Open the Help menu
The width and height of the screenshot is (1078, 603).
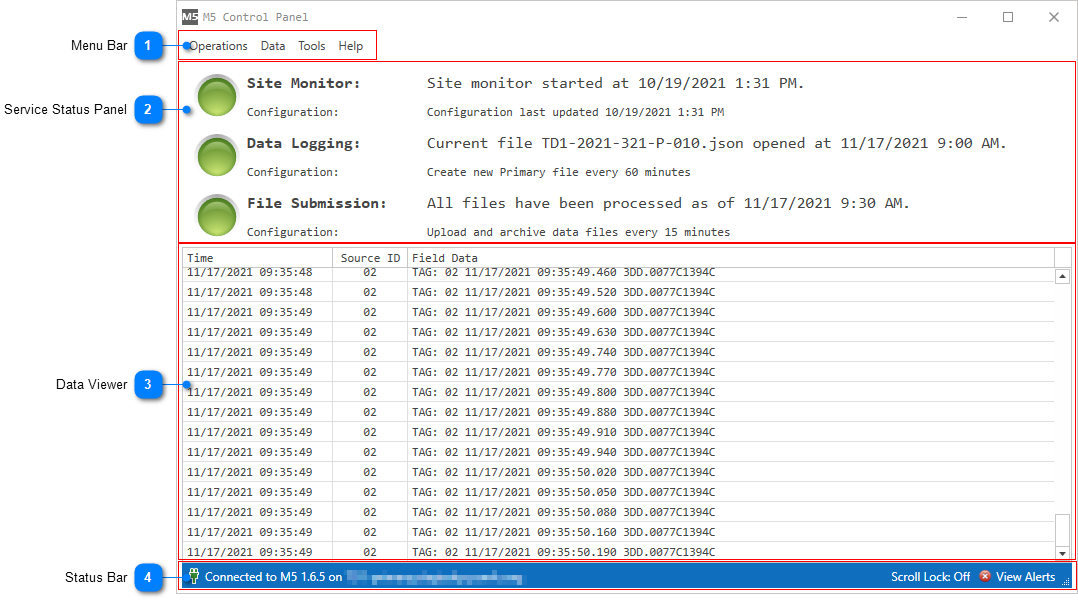pyautogui.click(x=351, y=46)
